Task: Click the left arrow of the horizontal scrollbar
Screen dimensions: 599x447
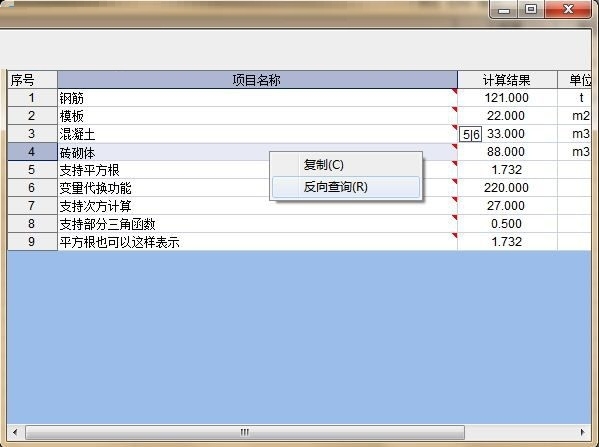Action: [15, 432]
